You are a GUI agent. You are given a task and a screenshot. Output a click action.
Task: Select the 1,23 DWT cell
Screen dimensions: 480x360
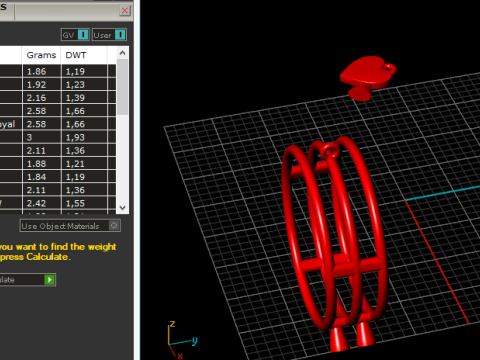pyautogui.click(x=84, y=85)
